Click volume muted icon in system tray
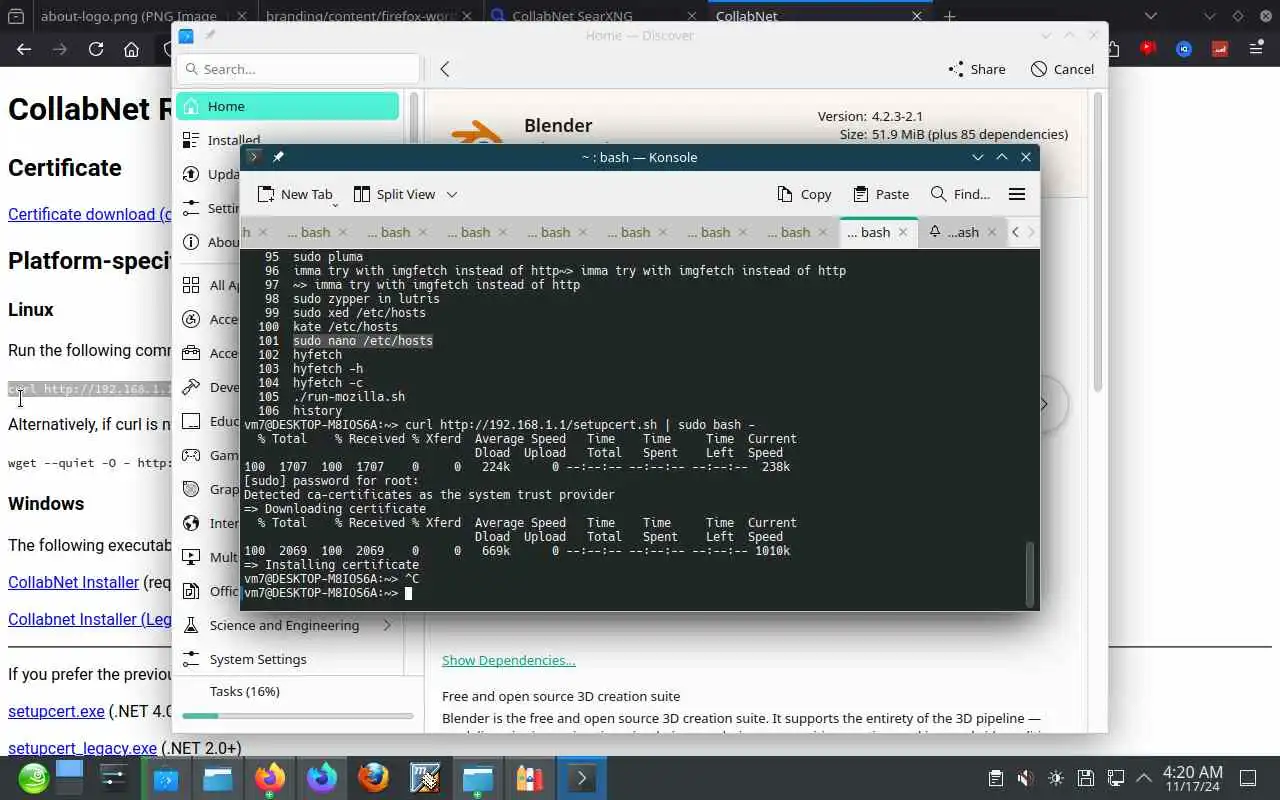Image resolution: width=1280 pixels, height=800 pixels. pyautogui.click(x=1025, y=778)
